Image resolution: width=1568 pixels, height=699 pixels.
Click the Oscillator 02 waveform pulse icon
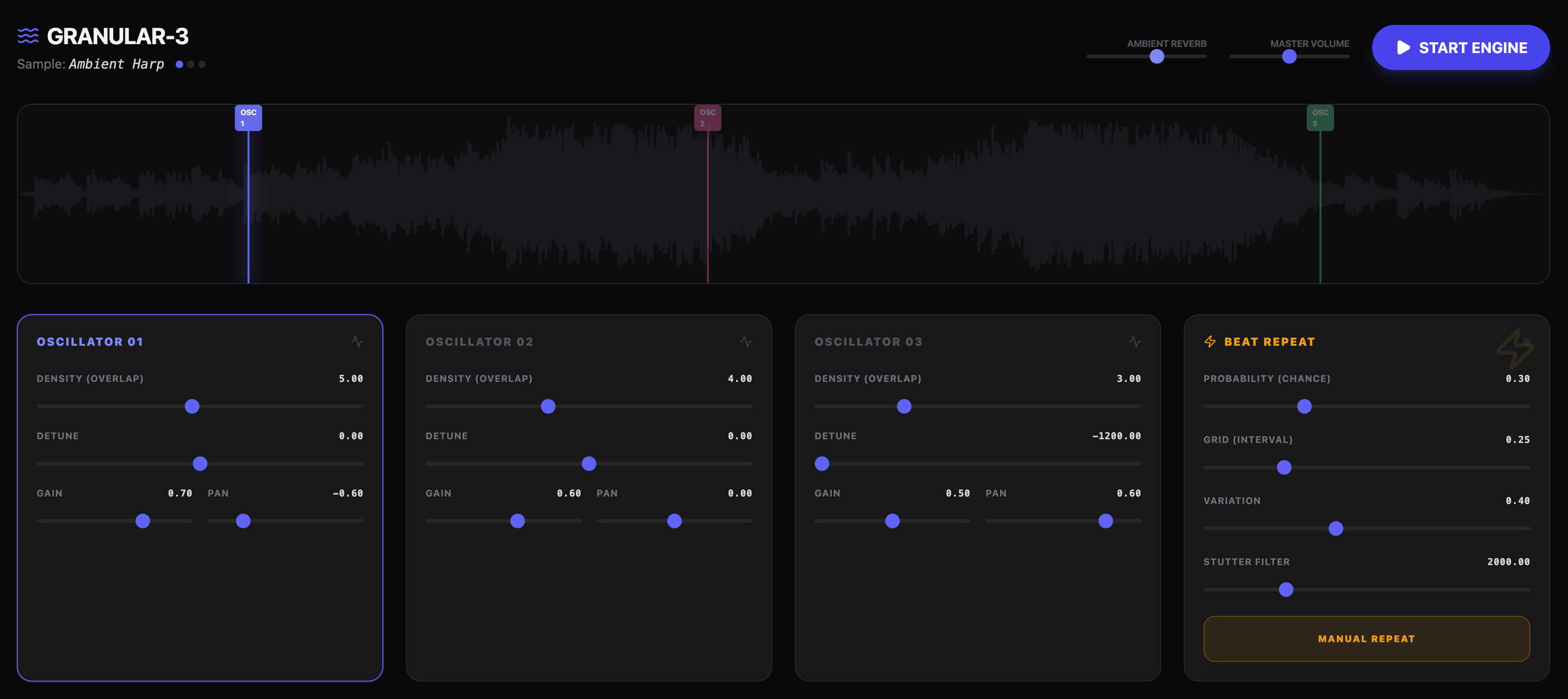point(745,342)
